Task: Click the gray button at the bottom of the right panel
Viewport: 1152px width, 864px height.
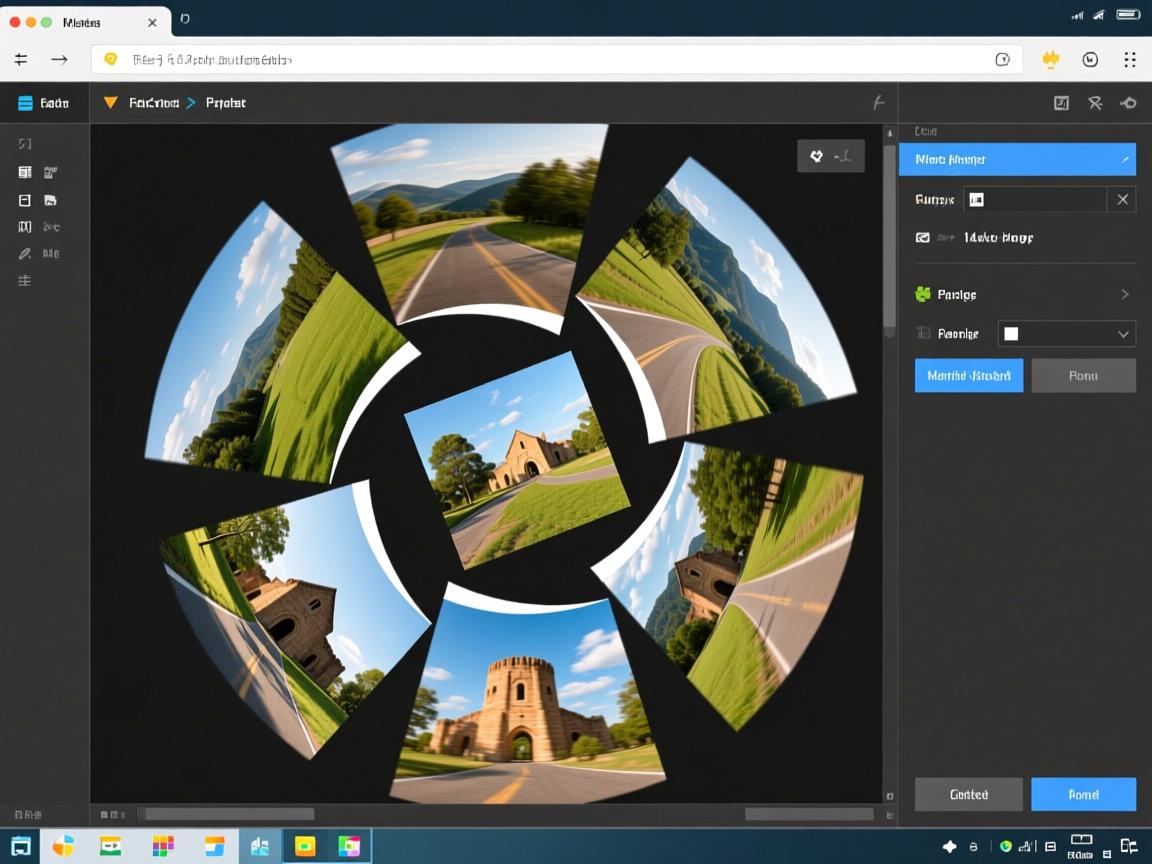Action: click(x=968, y=794)
